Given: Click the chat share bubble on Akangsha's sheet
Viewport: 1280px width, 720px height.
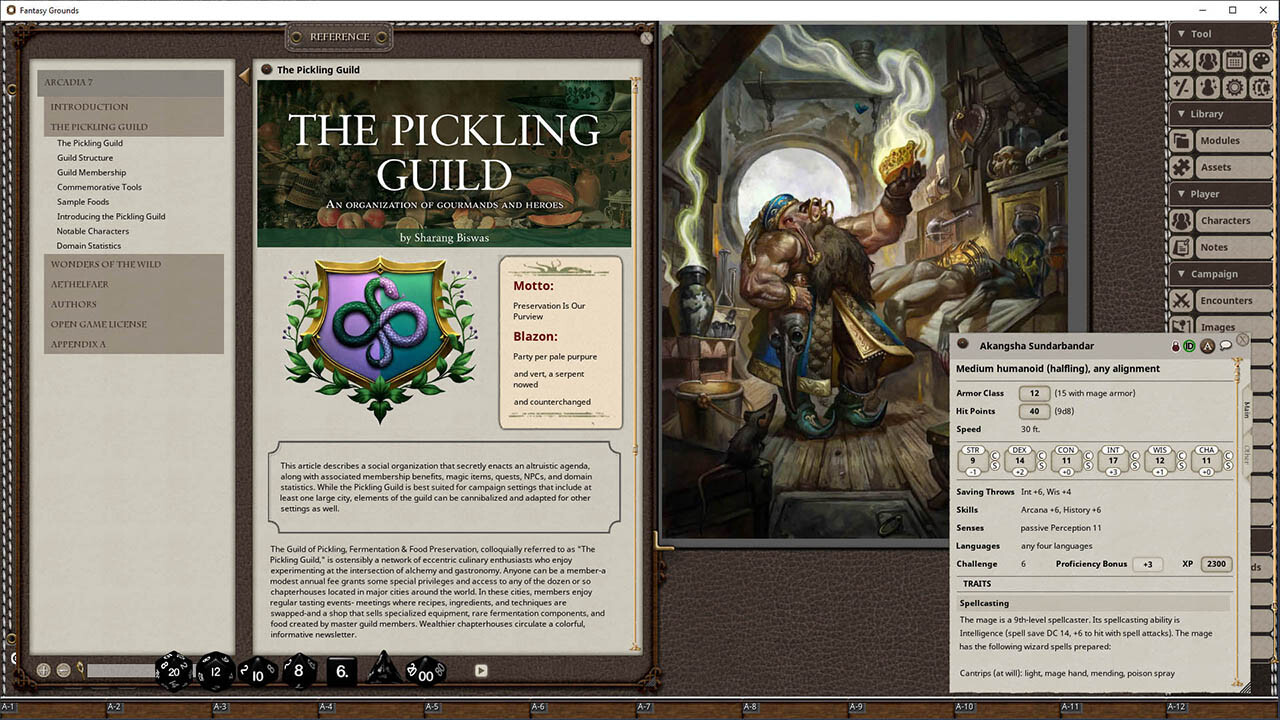Looking at the screenshot, I should (1226, 344).
